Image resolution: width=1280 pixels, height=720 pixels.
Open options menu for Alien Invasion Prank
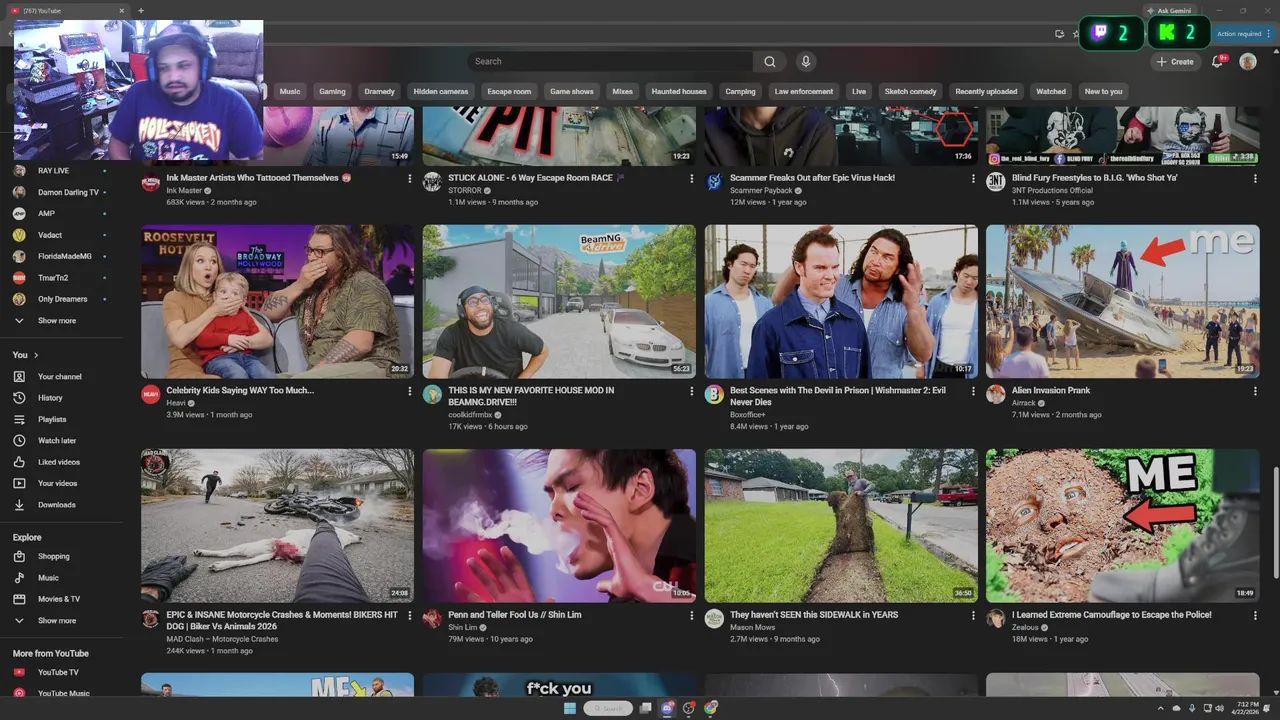pos(1254,391)
